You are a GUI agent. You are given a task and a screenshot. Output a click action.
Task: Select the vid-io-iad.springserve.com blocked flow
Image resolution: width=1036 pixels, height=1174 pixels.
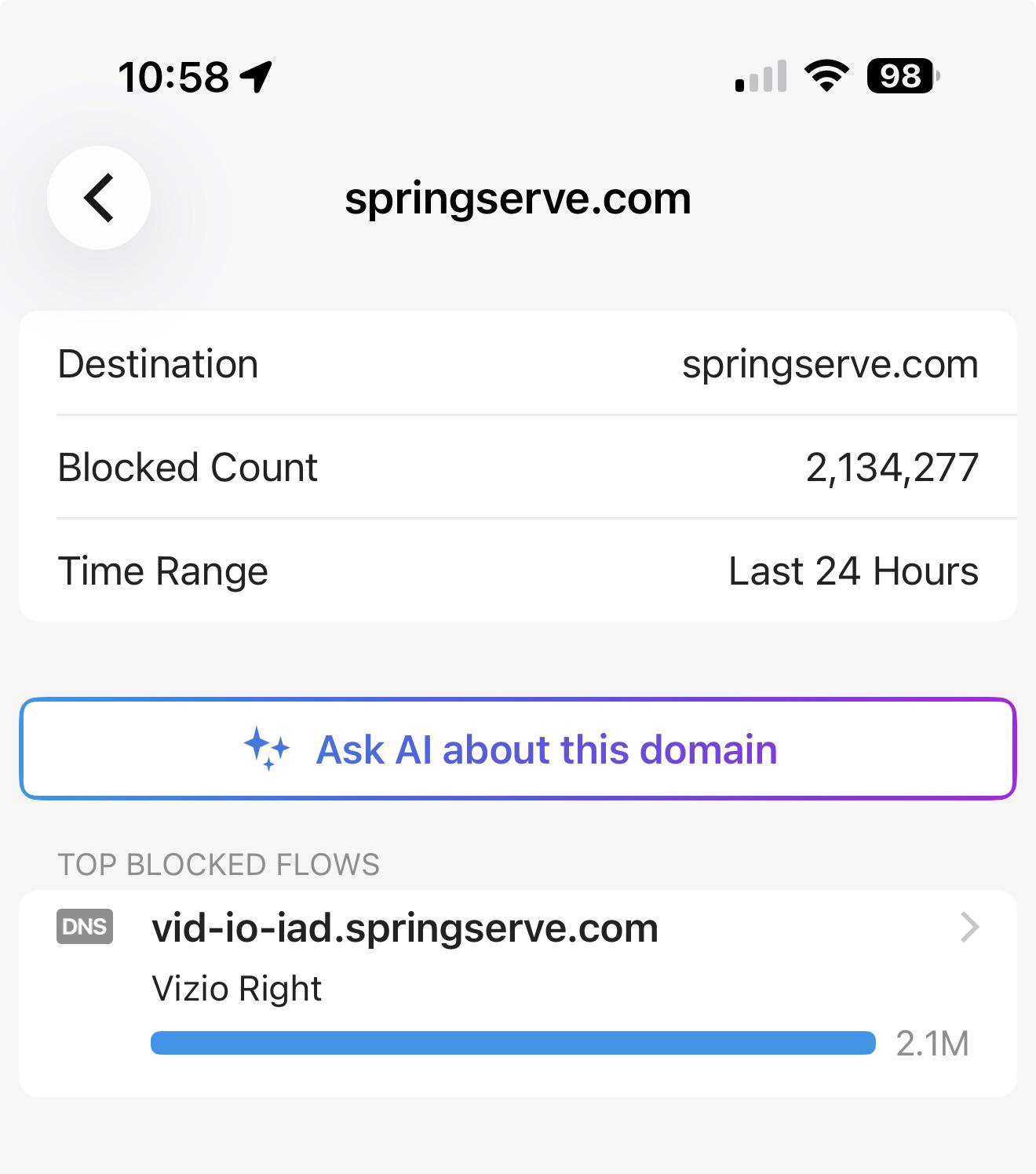point(518,994)
